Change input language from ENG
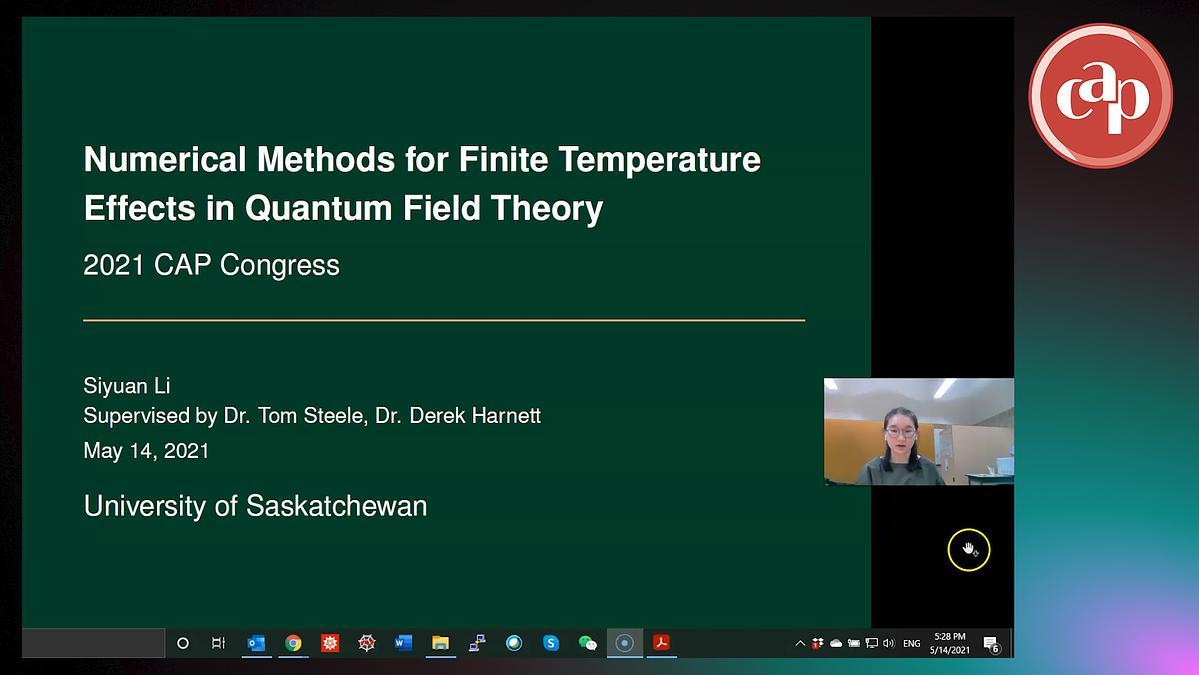 pos(911,644)
